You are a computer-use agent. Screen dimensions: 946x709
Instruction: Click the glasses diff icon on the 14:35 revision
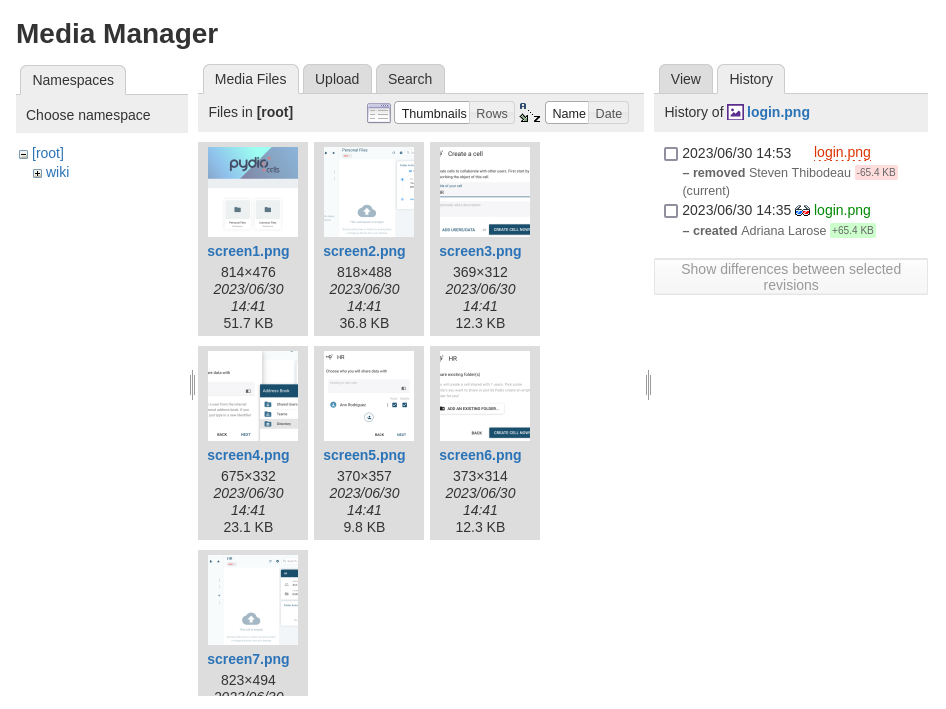point(802,211)
